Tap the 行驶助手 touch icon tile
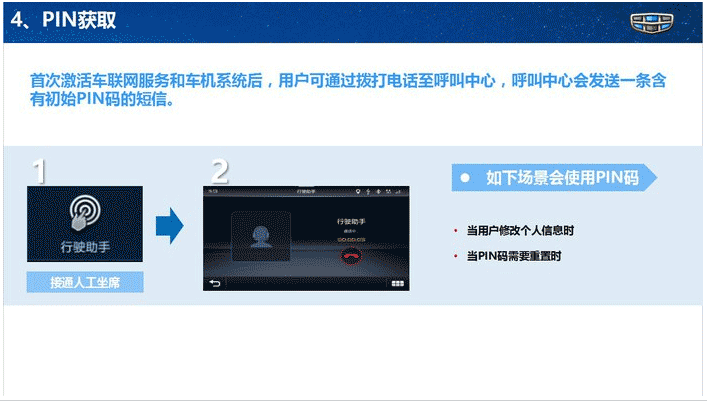Screen dimensions: 707x402 85,224
